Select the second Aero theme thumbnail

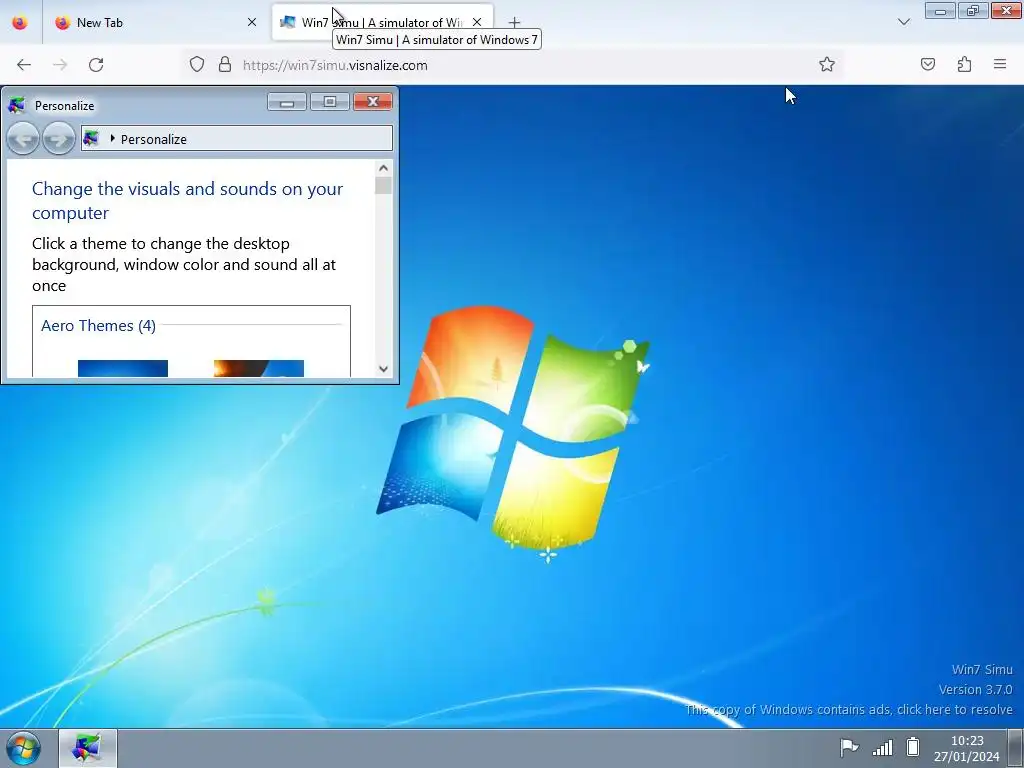click(x=259, y=368)
